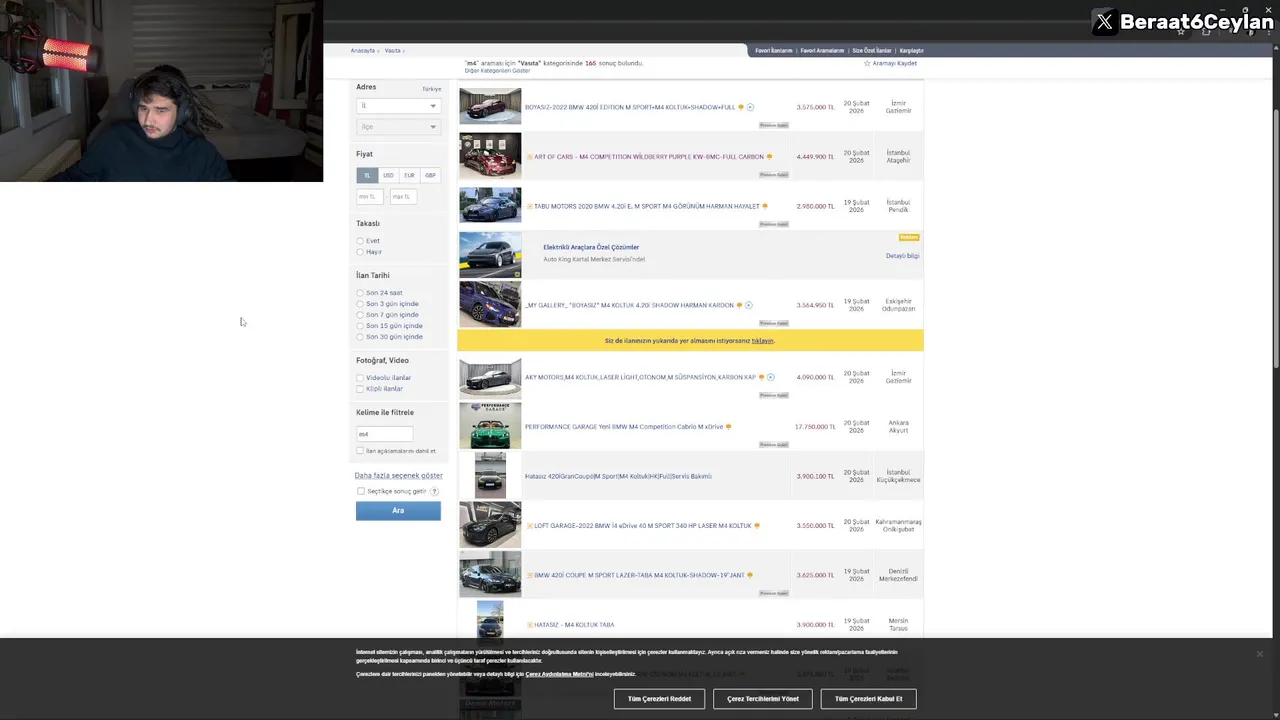Image resolution: width=1280 pixels, height=720 pixels.
Task: Click store icon before LOFT GARAGE title
Action: tap(530, 525)
